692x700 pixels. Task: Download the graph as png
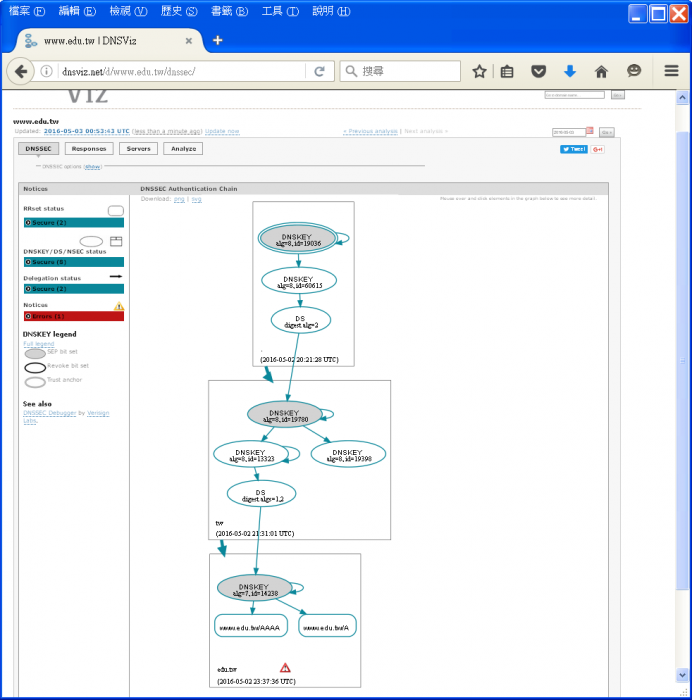(179, 199)
